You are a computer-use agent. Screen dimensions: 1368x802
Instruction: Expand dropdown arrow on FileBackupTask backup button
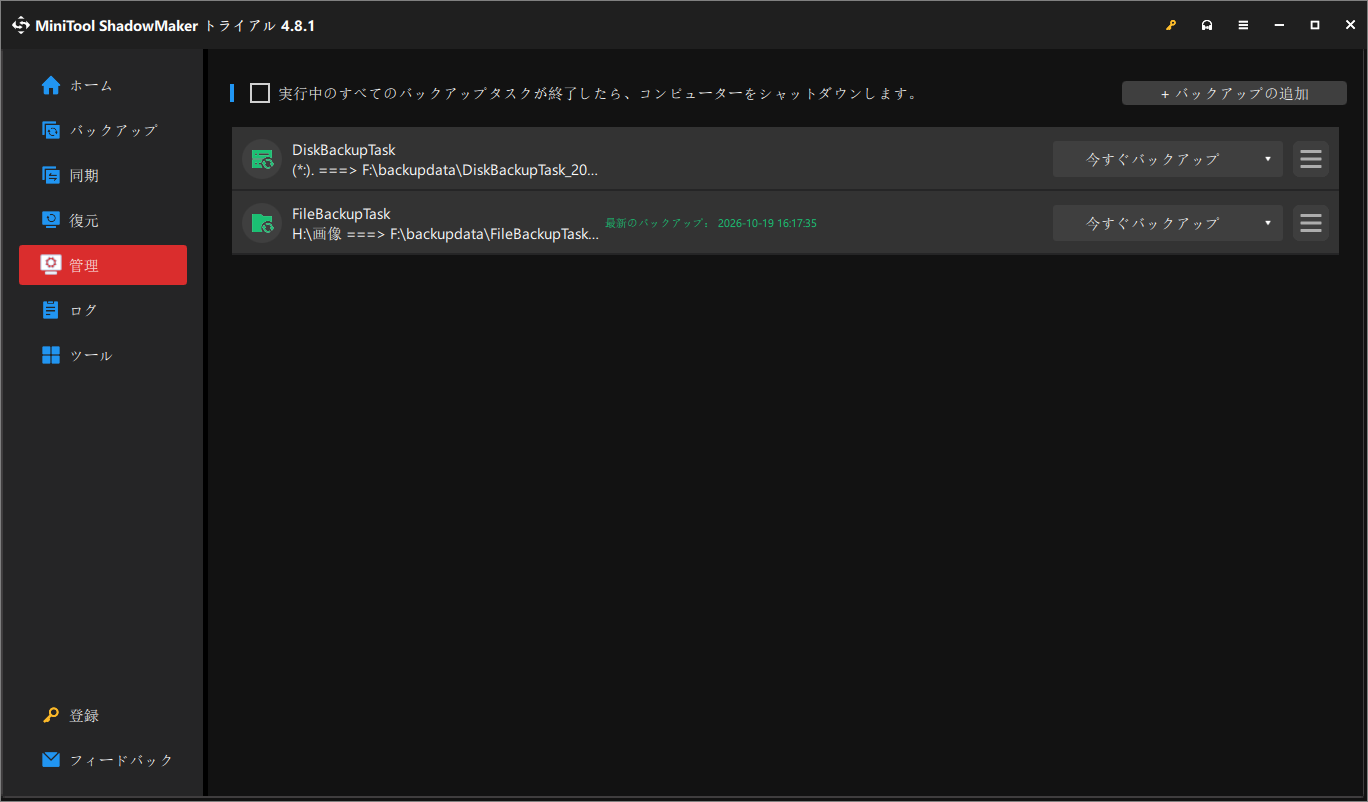click(1268, 223)
